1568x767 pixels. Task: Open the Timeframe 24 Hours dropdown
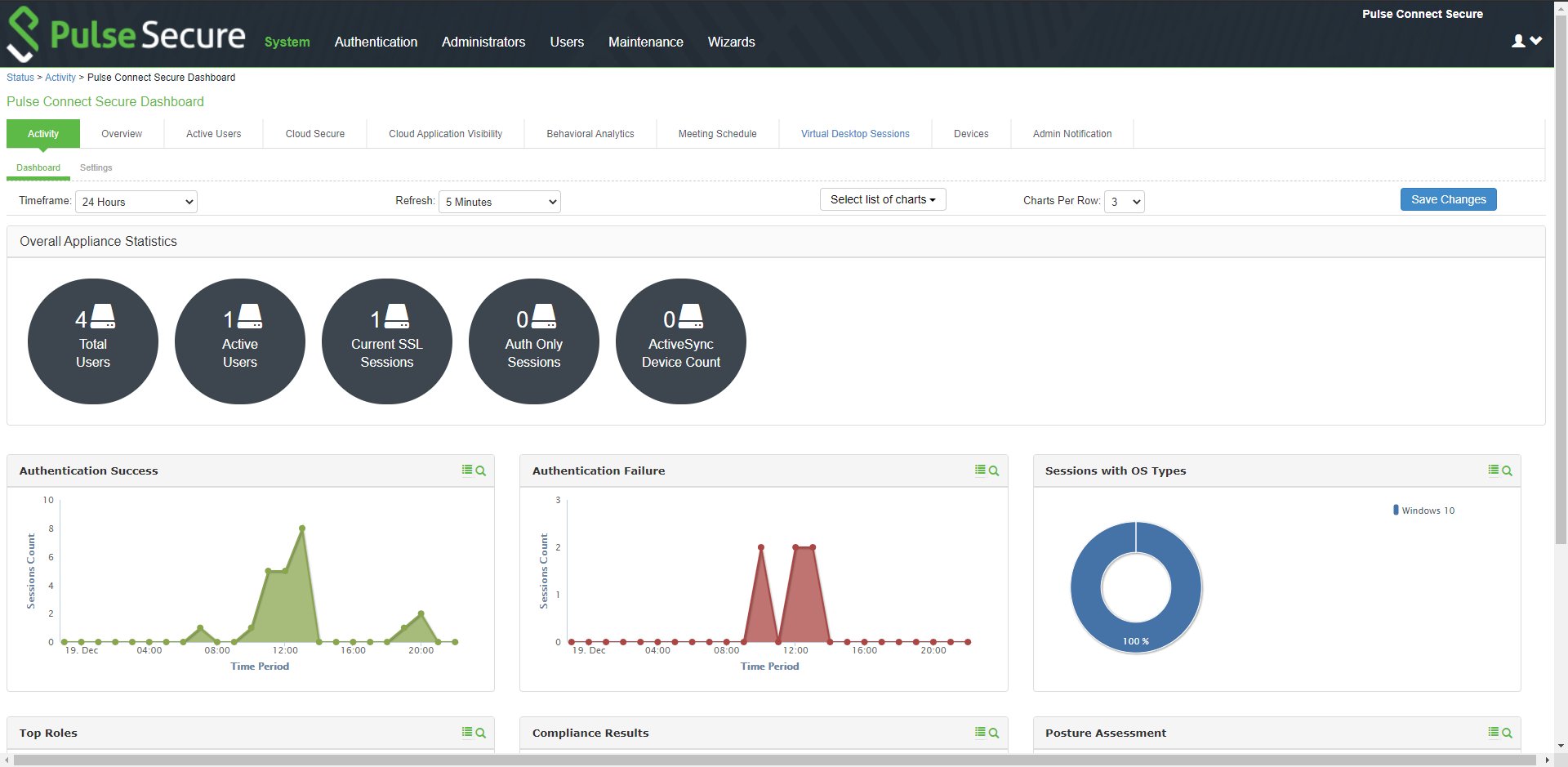(x=136, y=202)
